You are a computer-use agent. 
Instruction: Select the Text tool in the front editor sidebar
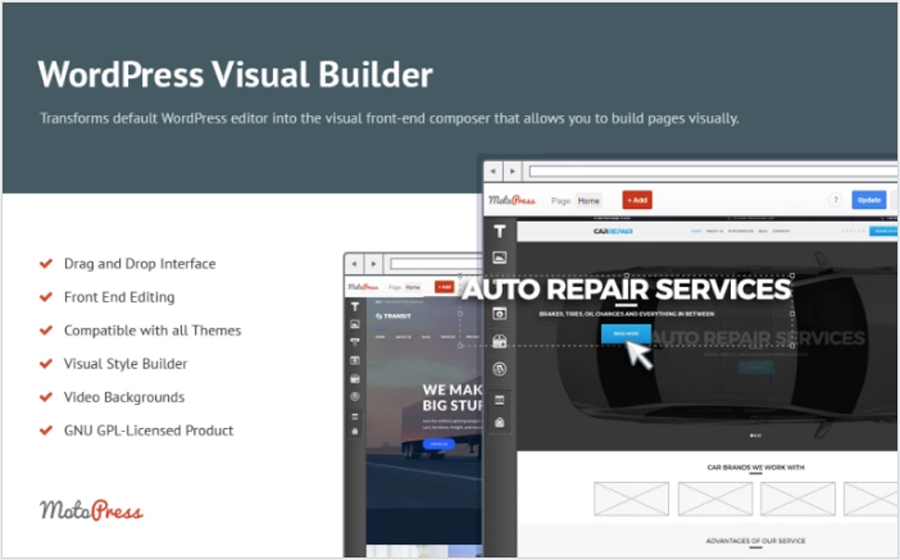500,231
